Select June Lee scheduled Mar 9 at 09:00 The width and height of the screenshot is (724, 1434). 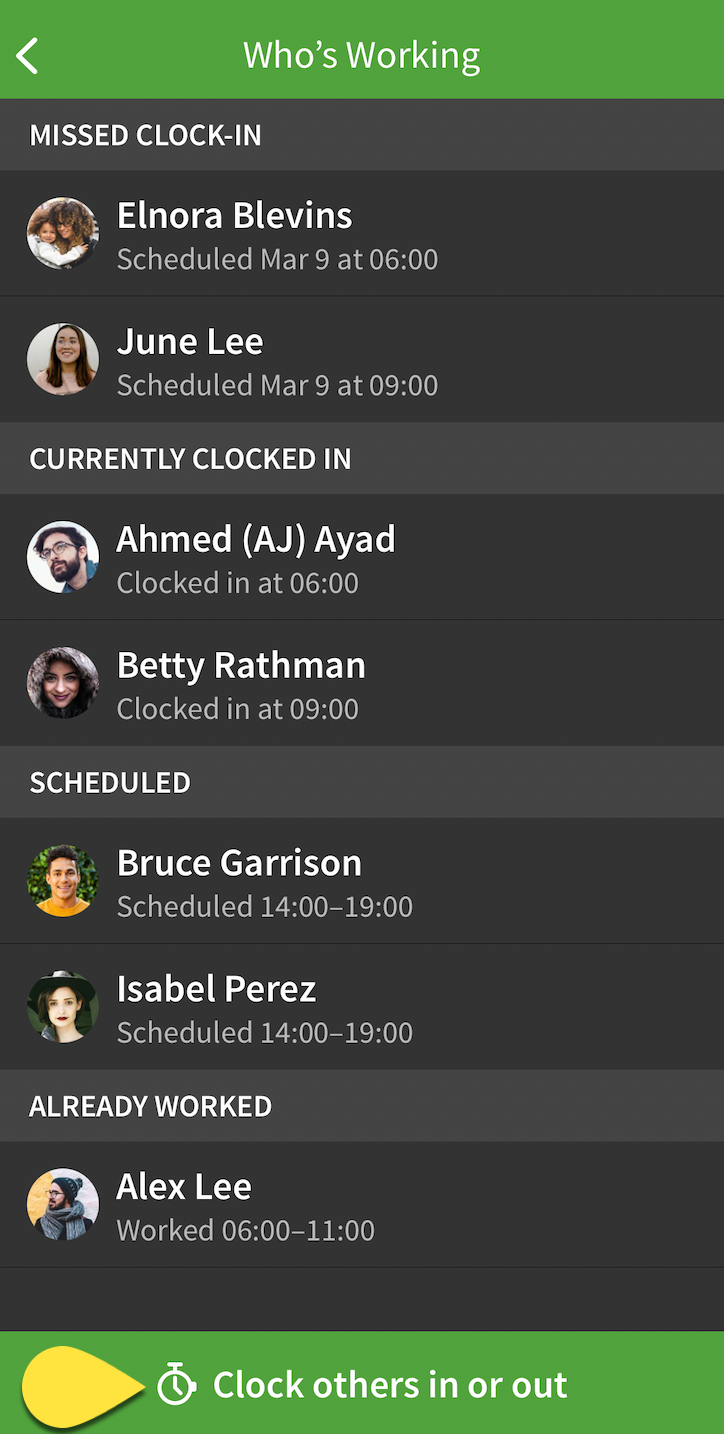(362, 359)
